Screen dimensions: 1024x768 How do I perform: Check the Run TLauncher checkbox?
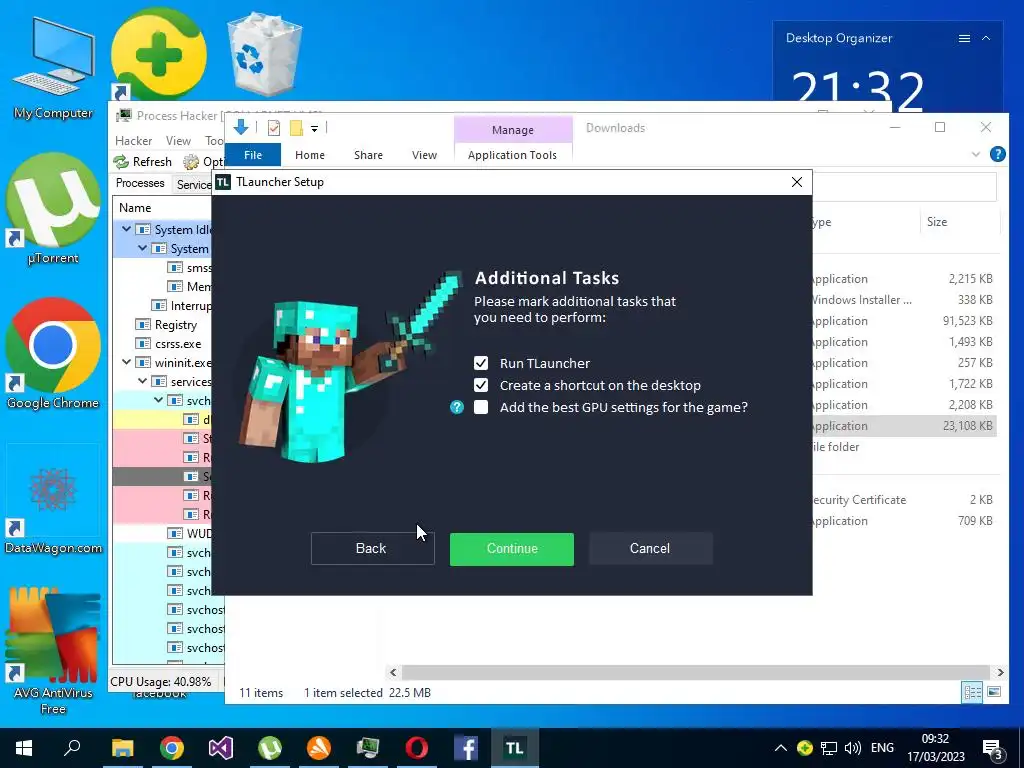pos(481,363)
